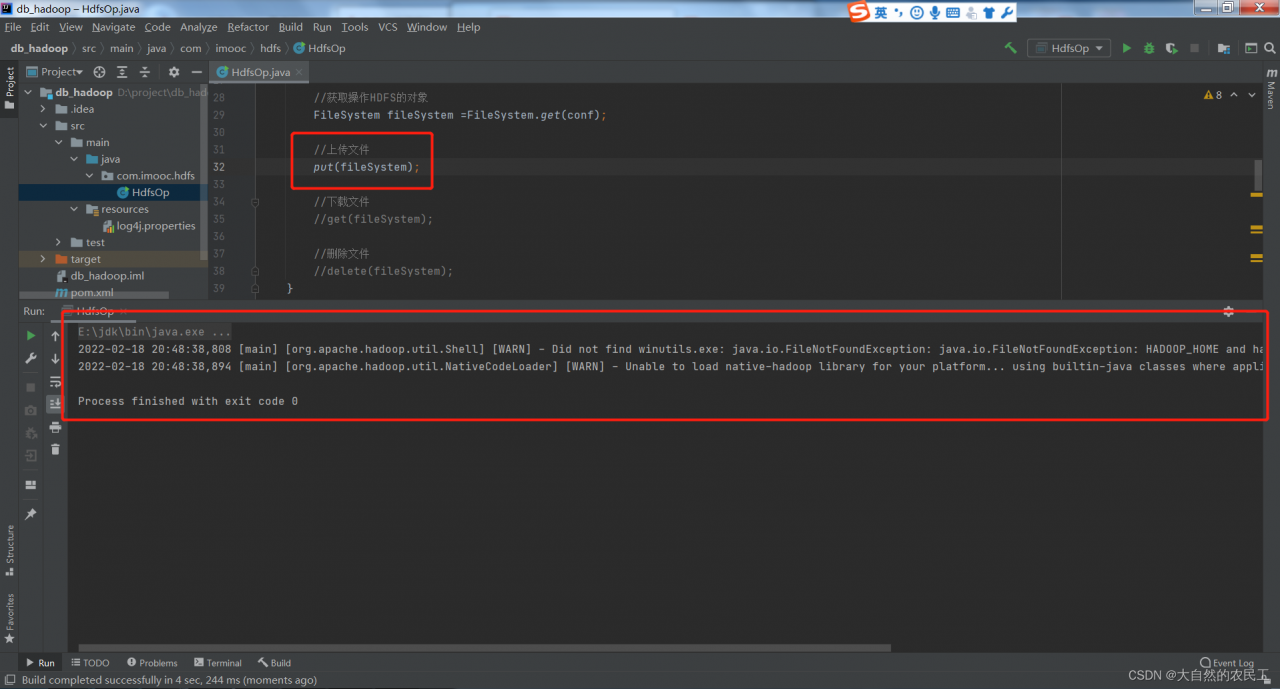Viewport: 1280px width, 689px height.
Task: Close the HdfsOp.java editor tab
Action: point(299,72)
